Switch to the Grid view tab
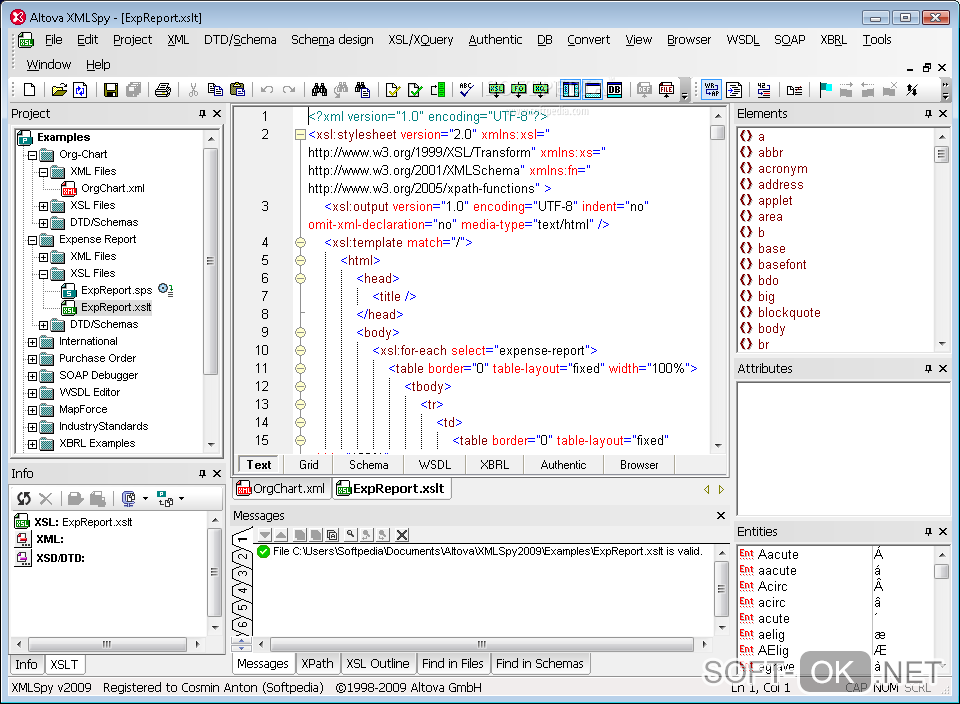The image size is (960, 704). (308, 465)
